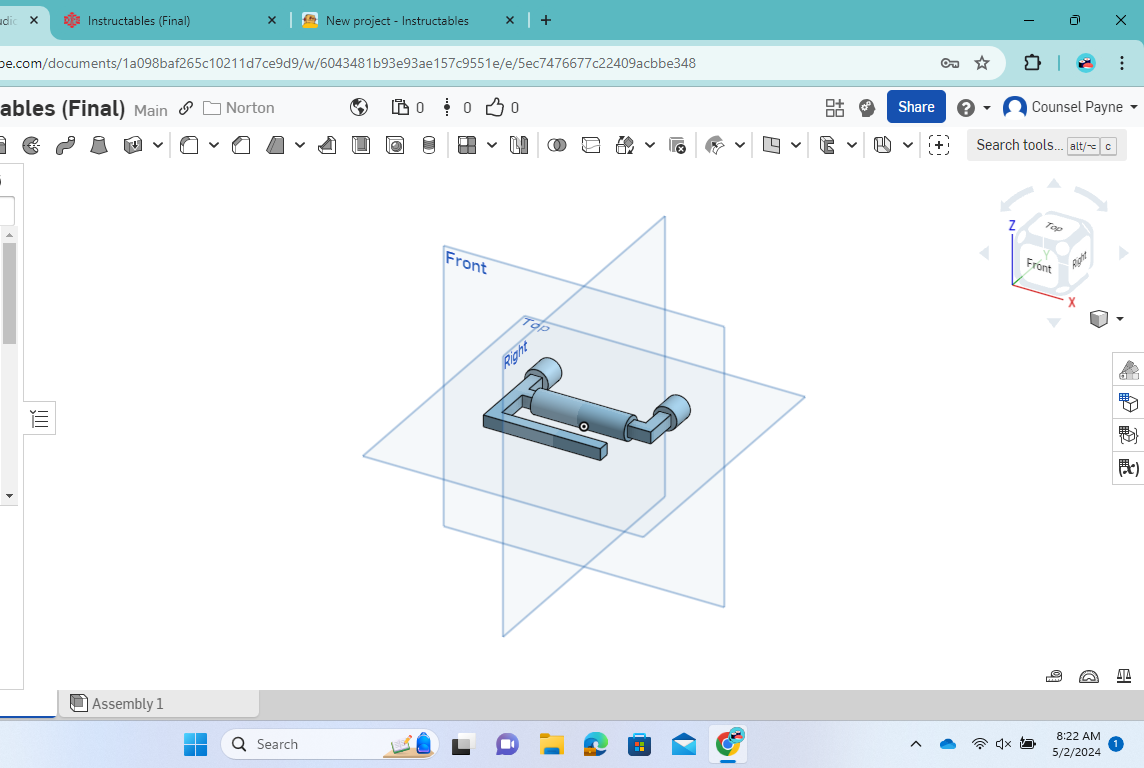Open the dropdown next to Sheet metal tool
Image resolution: width=1144 pixels, height=768 pixels.
908,145
